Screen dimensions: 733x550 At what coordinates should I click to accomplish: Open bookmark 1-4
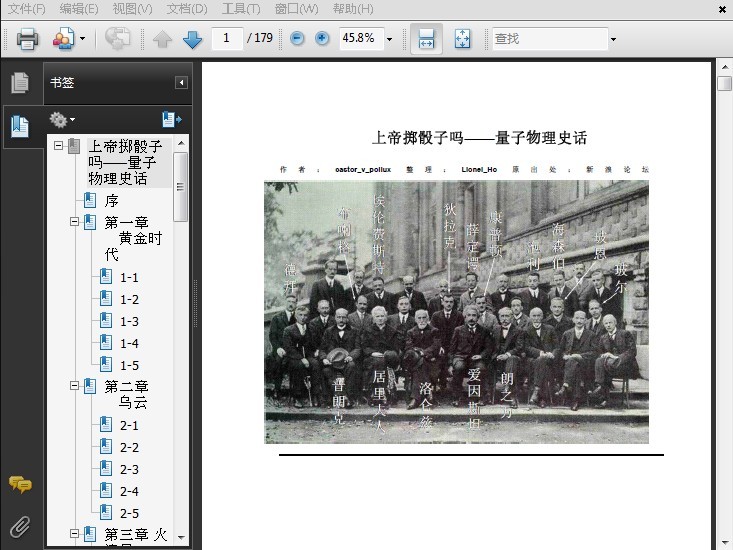[129, 343]
